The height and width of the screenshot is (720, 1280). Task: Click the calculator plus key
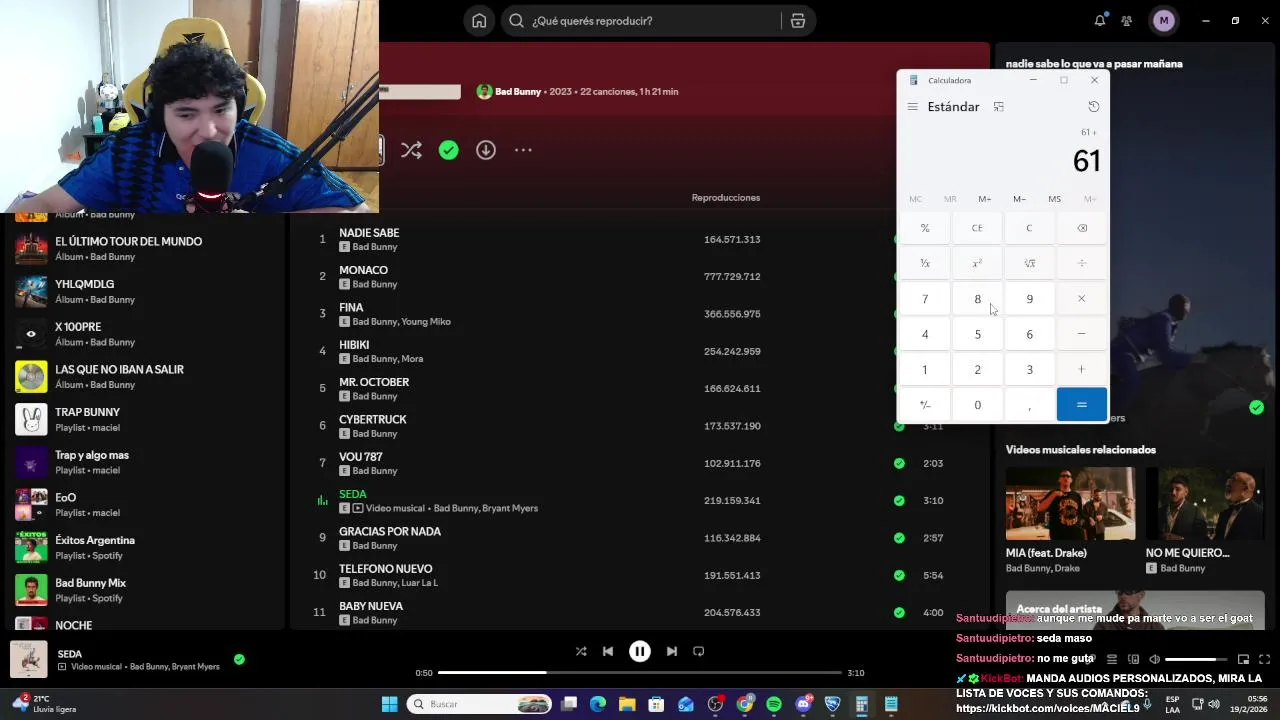[x=1081, y=370]
